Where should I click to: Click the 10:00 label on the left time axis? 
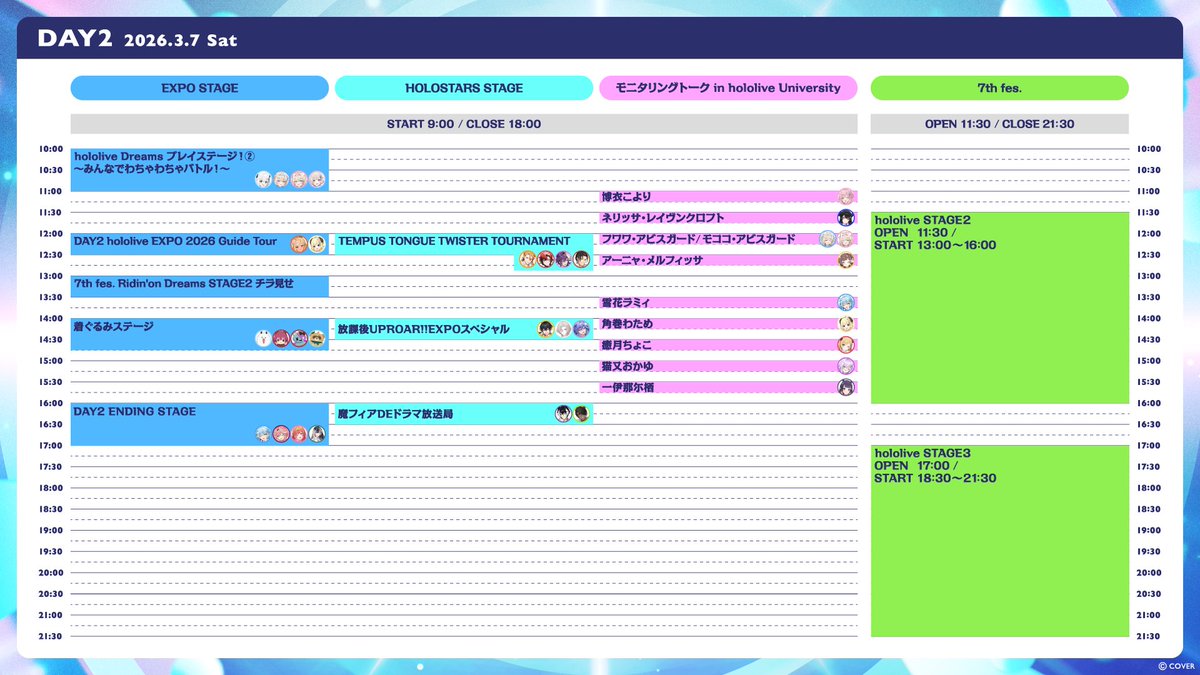tap(50, 149)
